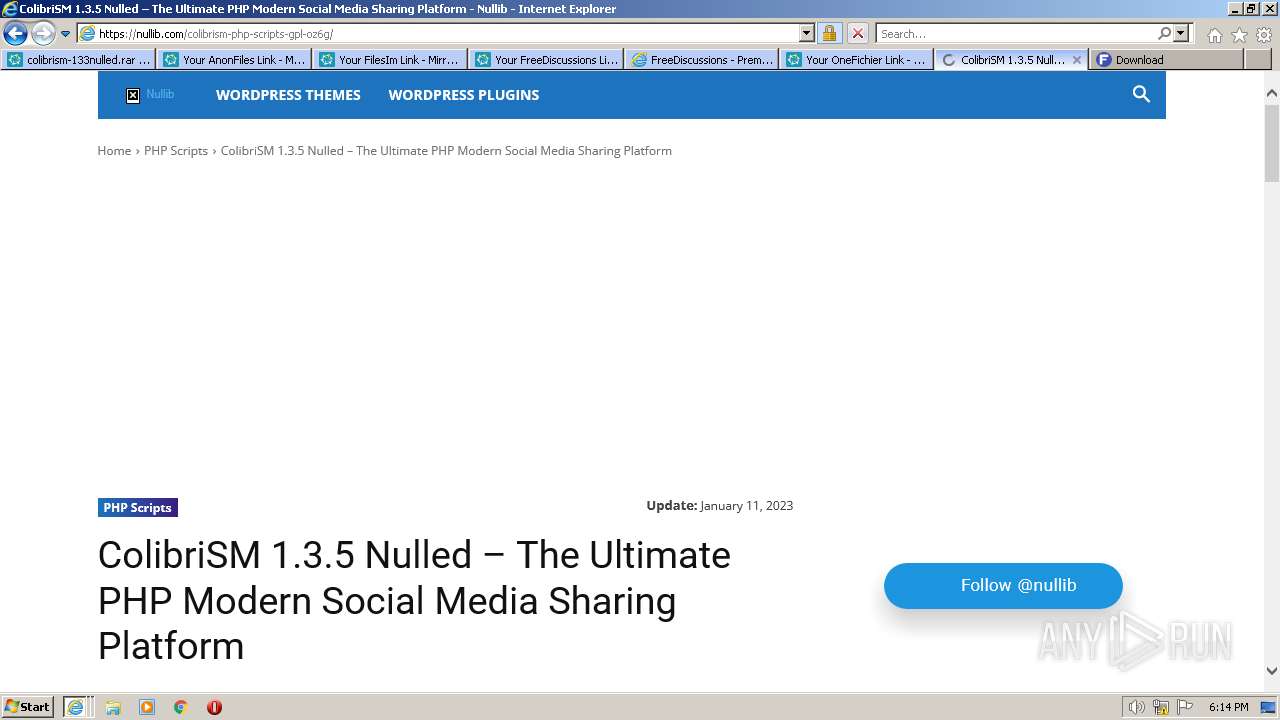Click the page scrollbar up arrow
The width and height of the screenshot is (1280, 720).
pyautogui.click(x=1271, y=94)
